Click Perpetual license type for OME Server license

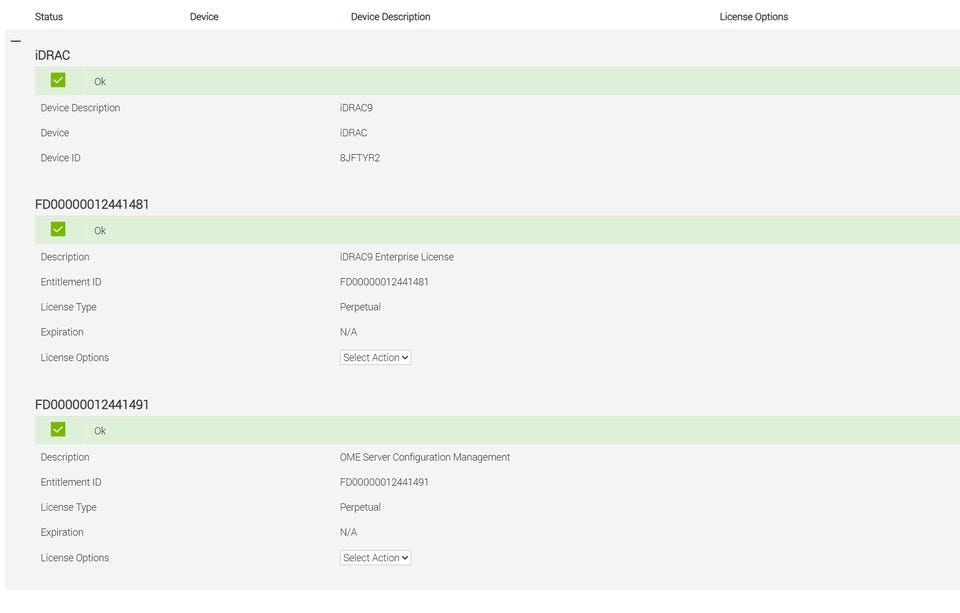361,508
